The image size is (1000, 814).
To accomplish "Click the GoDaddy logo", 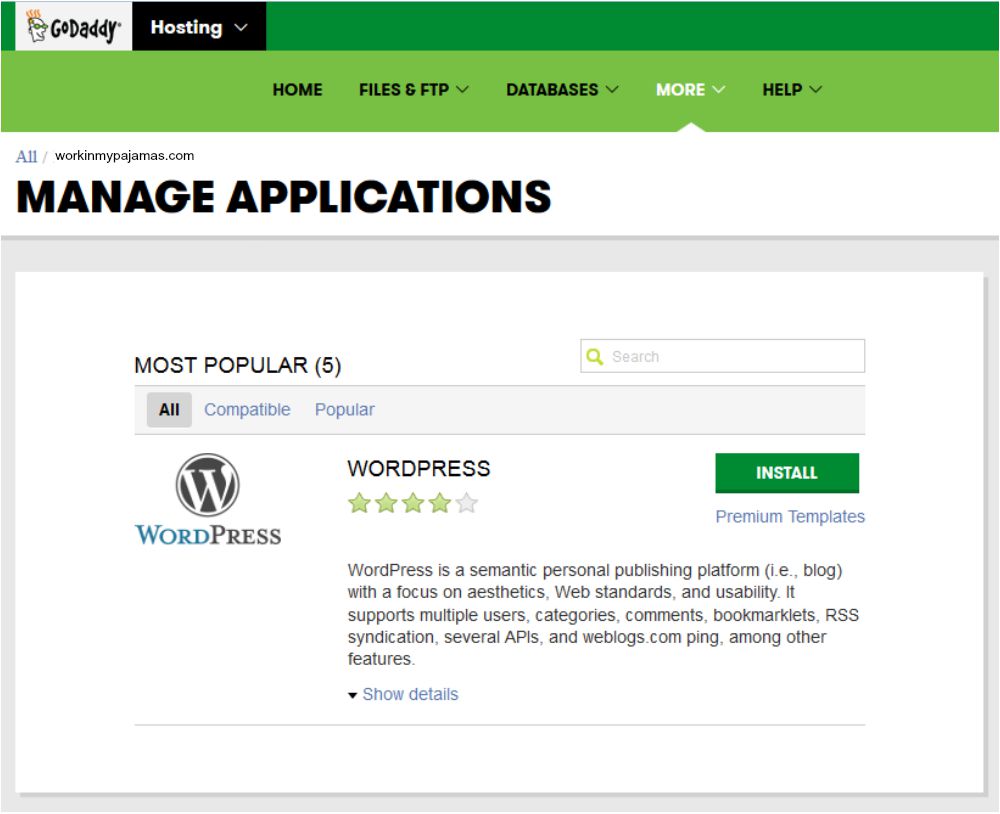I will point(73,27).
